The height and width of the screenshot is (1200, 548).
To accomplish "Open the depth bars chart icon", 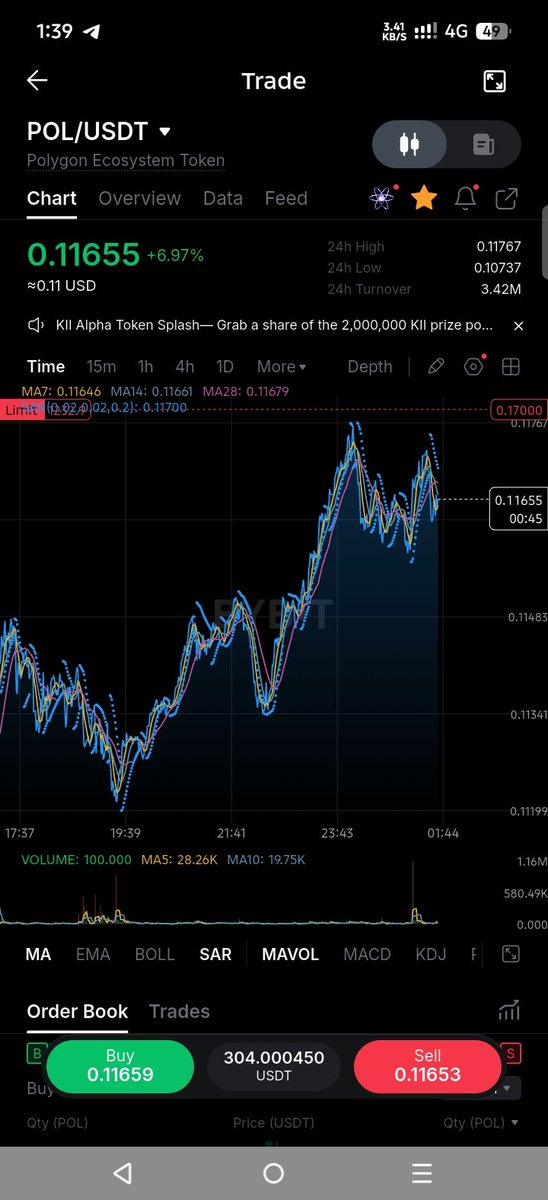I will click(x=509, y=1011).
